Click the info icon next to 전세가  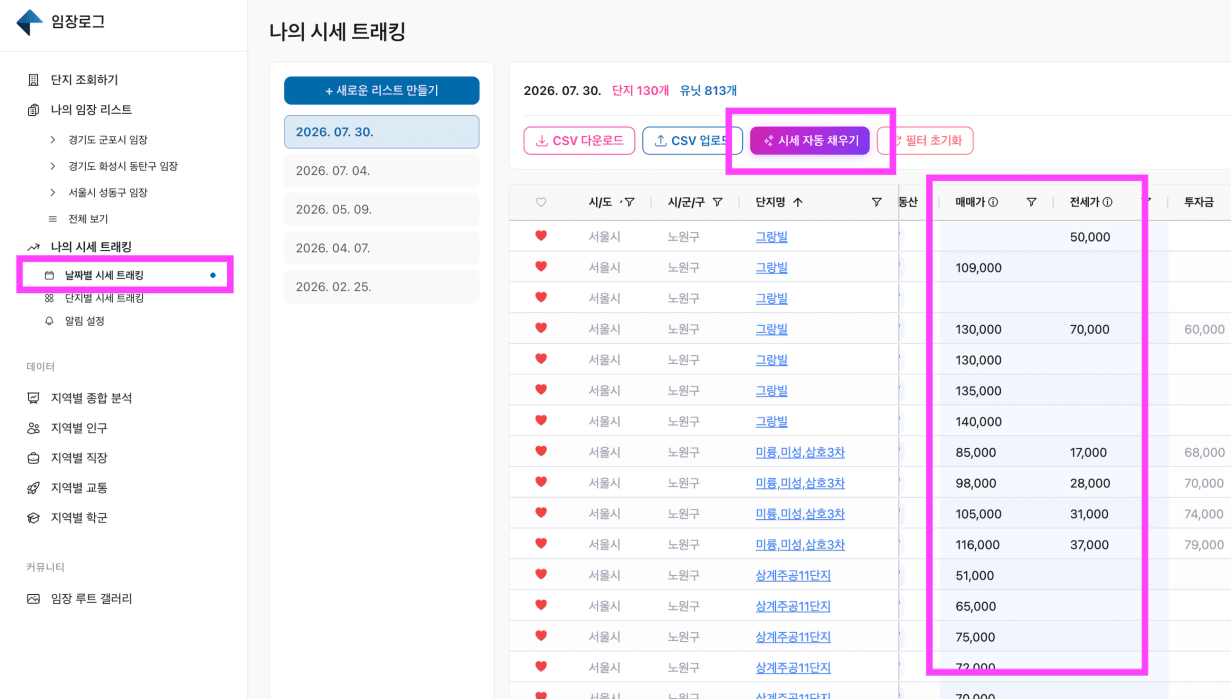point(1107,202)
